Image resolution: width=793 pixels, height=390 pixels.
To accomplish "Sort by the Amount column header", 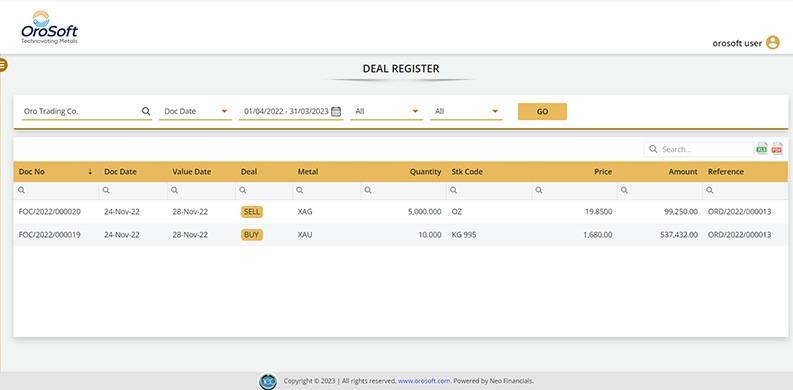I will (x=683, y=172).
